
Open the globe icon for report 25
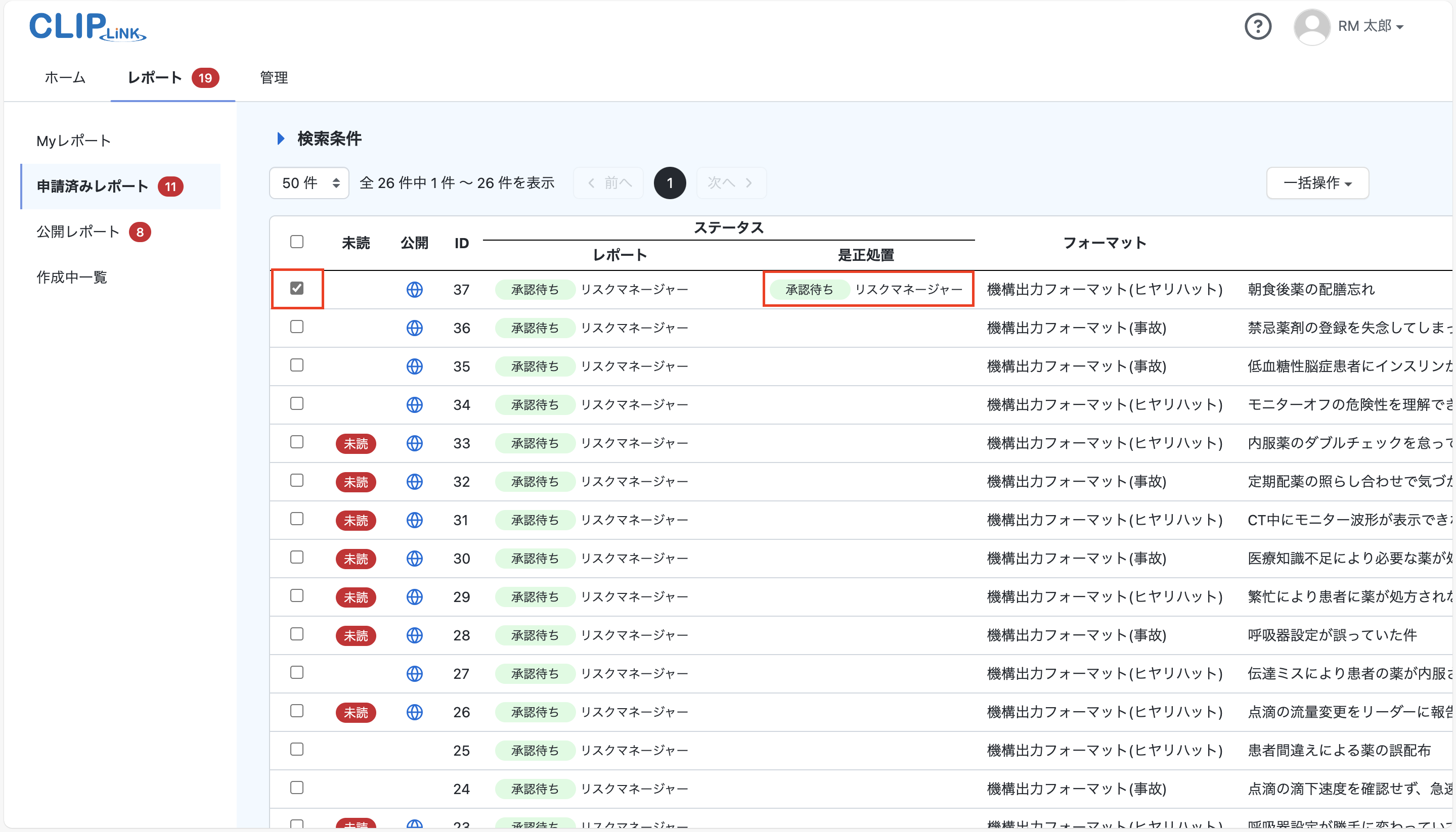click(415, 750)
